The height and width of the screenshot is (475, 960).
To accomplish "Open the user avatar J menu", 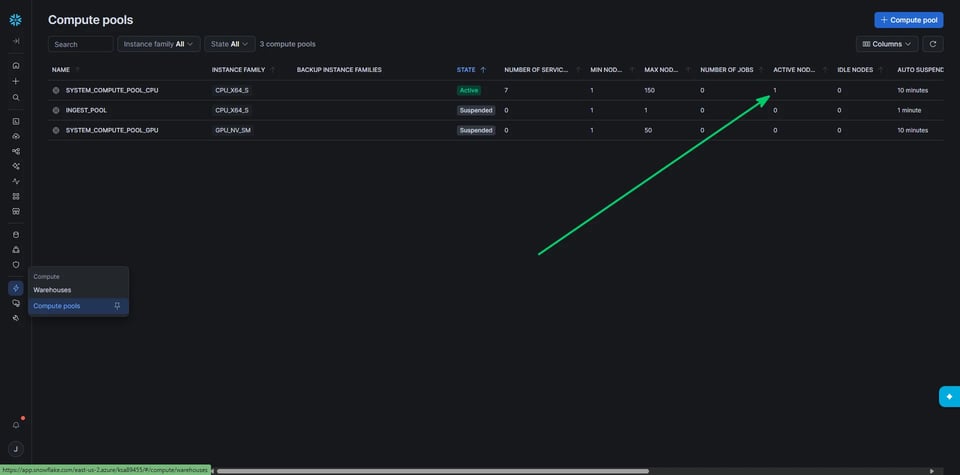I will pos(16,449).
